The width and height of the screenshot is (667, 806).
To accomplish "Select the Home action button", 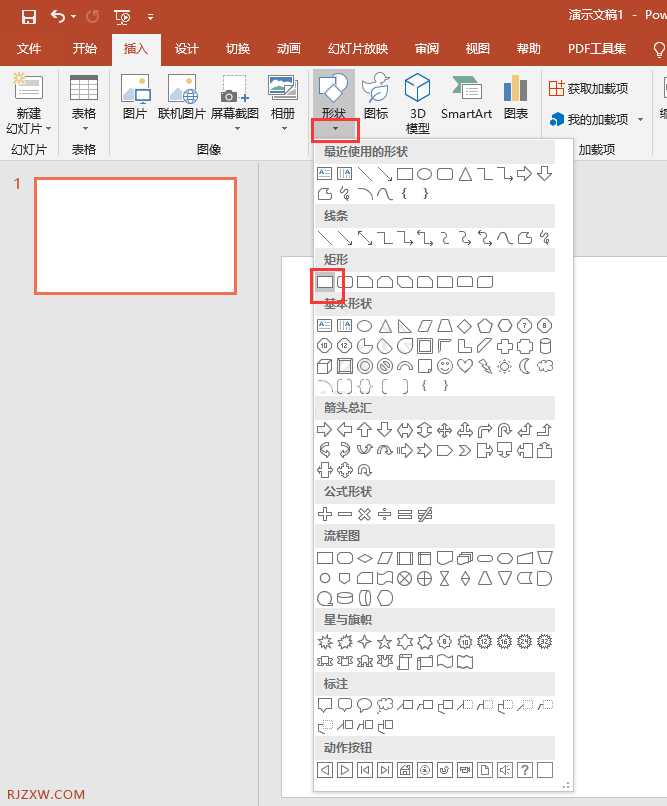I will (x=405, y=770).
